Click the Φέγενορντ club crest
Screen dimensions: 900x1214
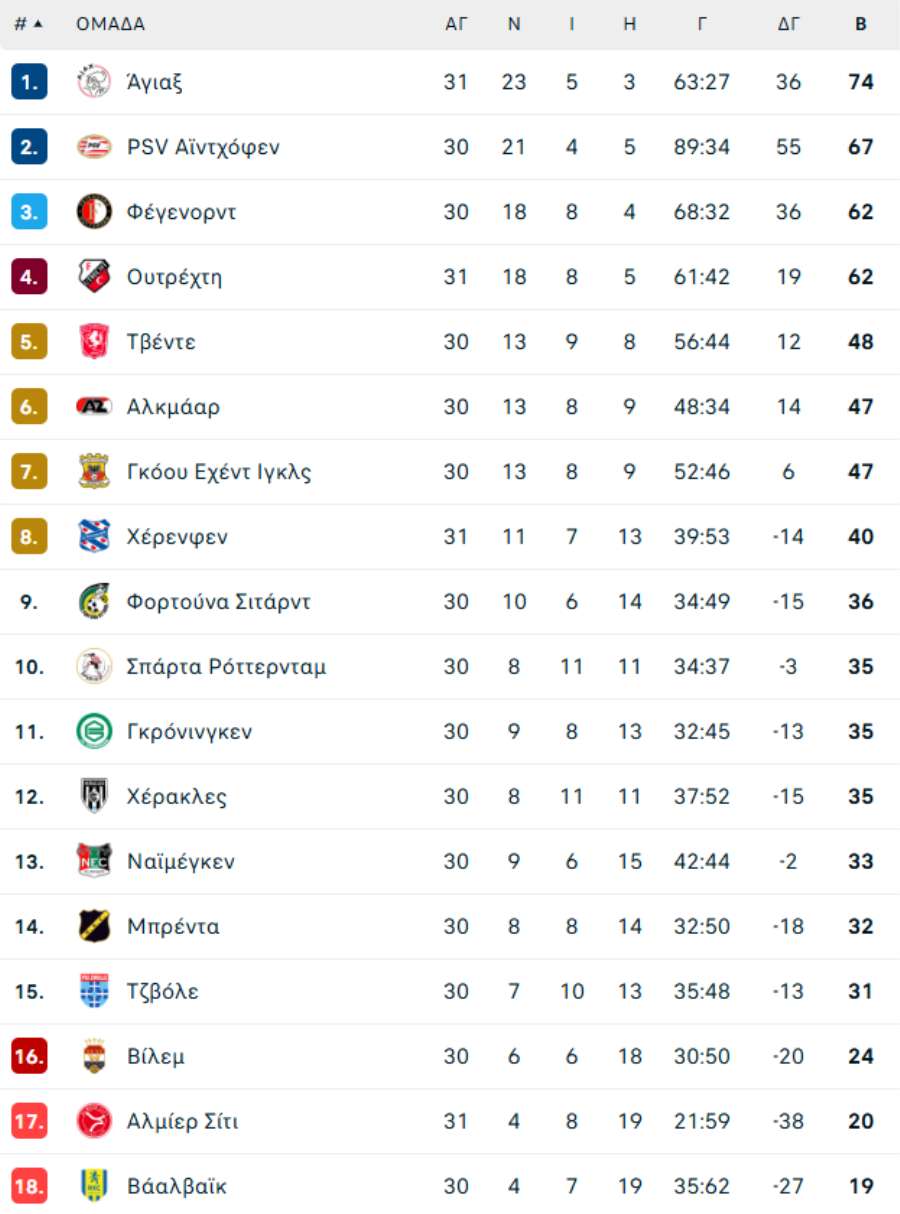94,212
